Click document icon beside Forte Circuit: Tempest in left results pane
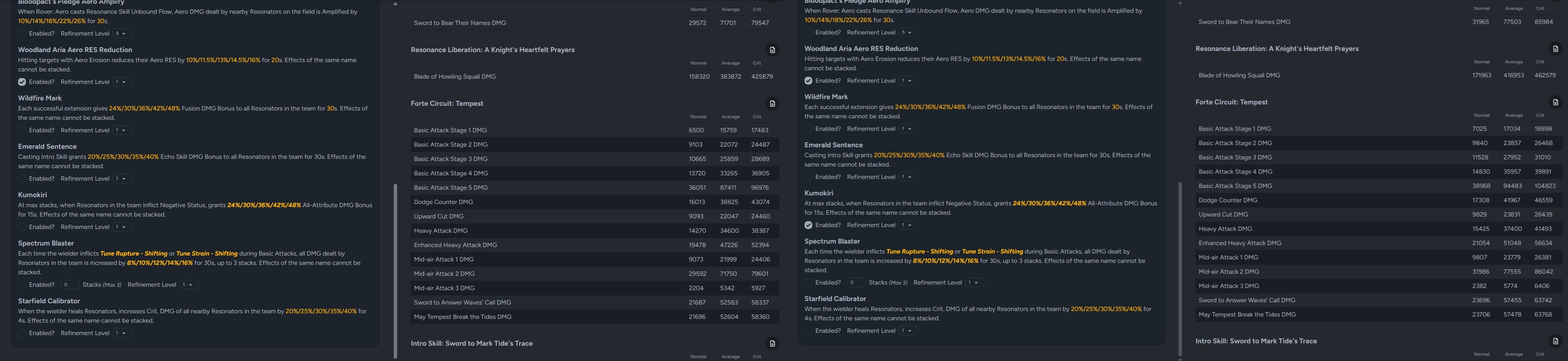 click(x=772, y=104)
